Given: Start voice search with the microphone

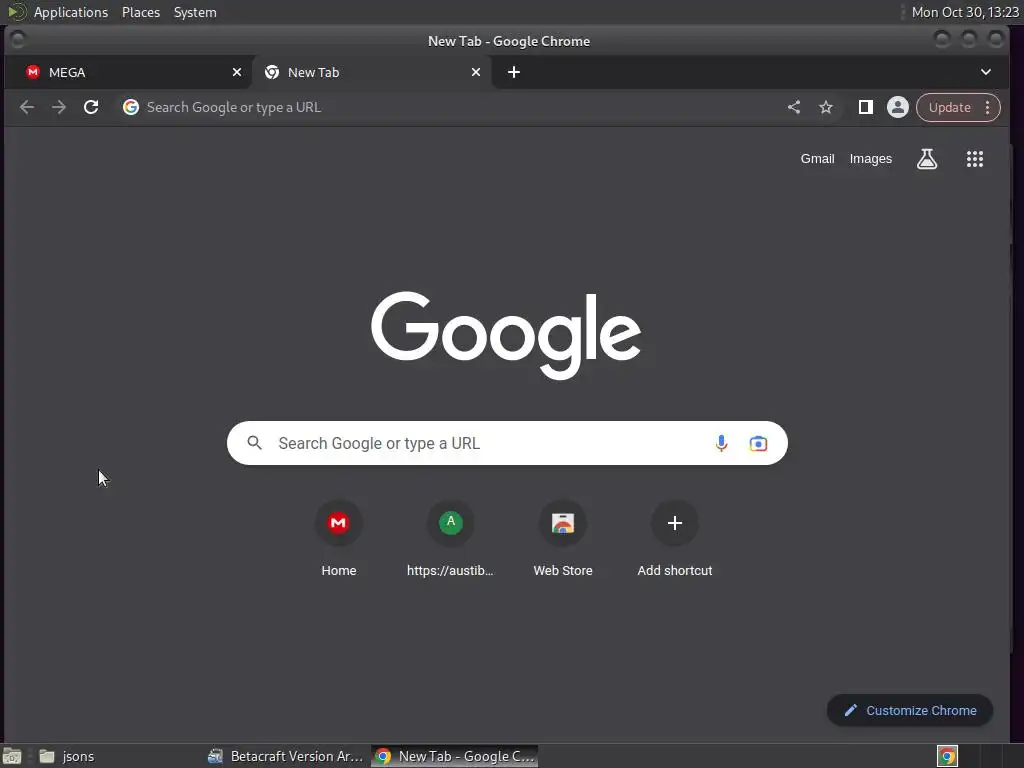Looking at the screenshot, I should coord(721,443).
